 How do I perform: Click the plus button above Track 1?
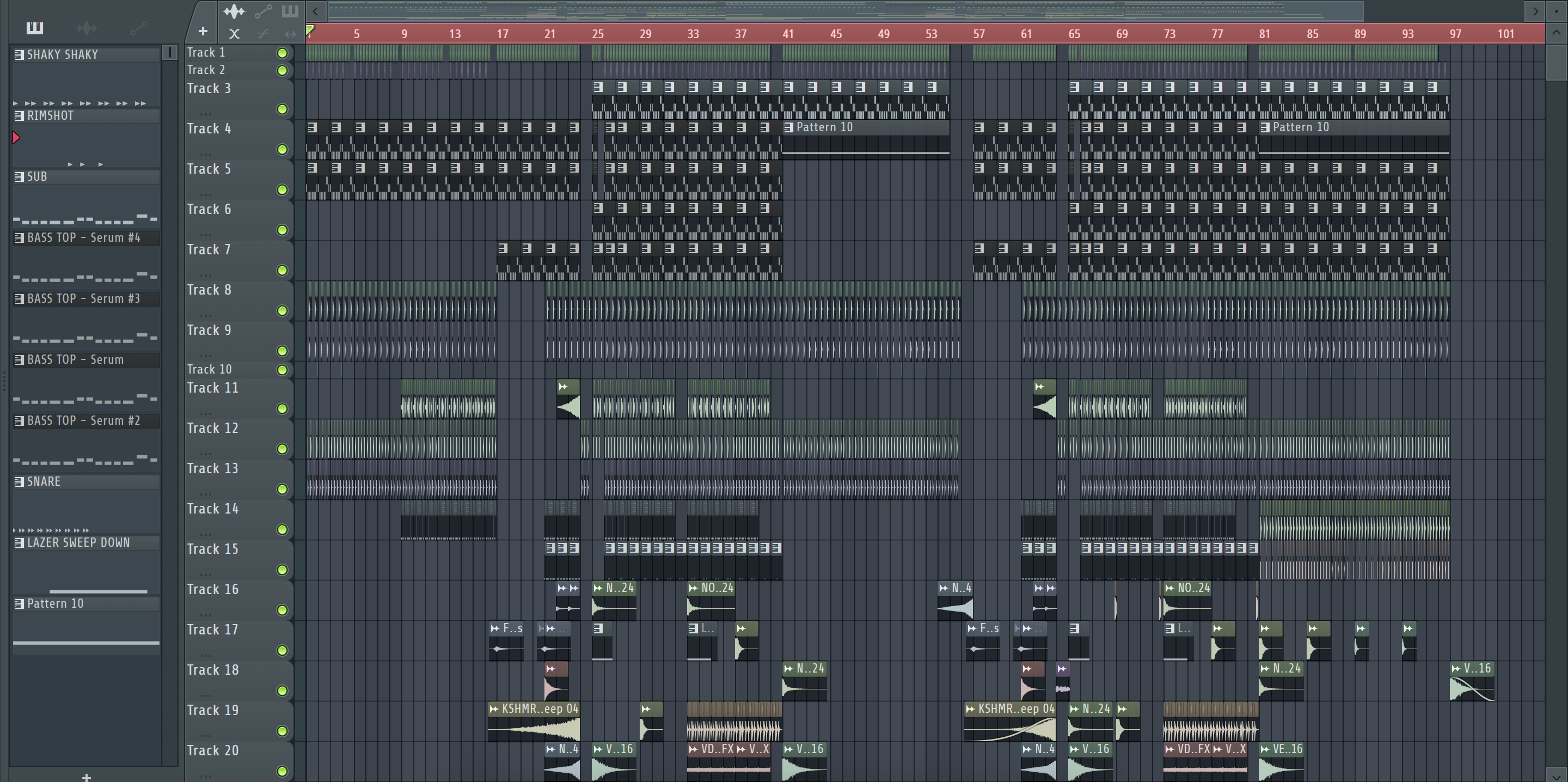pos(203,31)
